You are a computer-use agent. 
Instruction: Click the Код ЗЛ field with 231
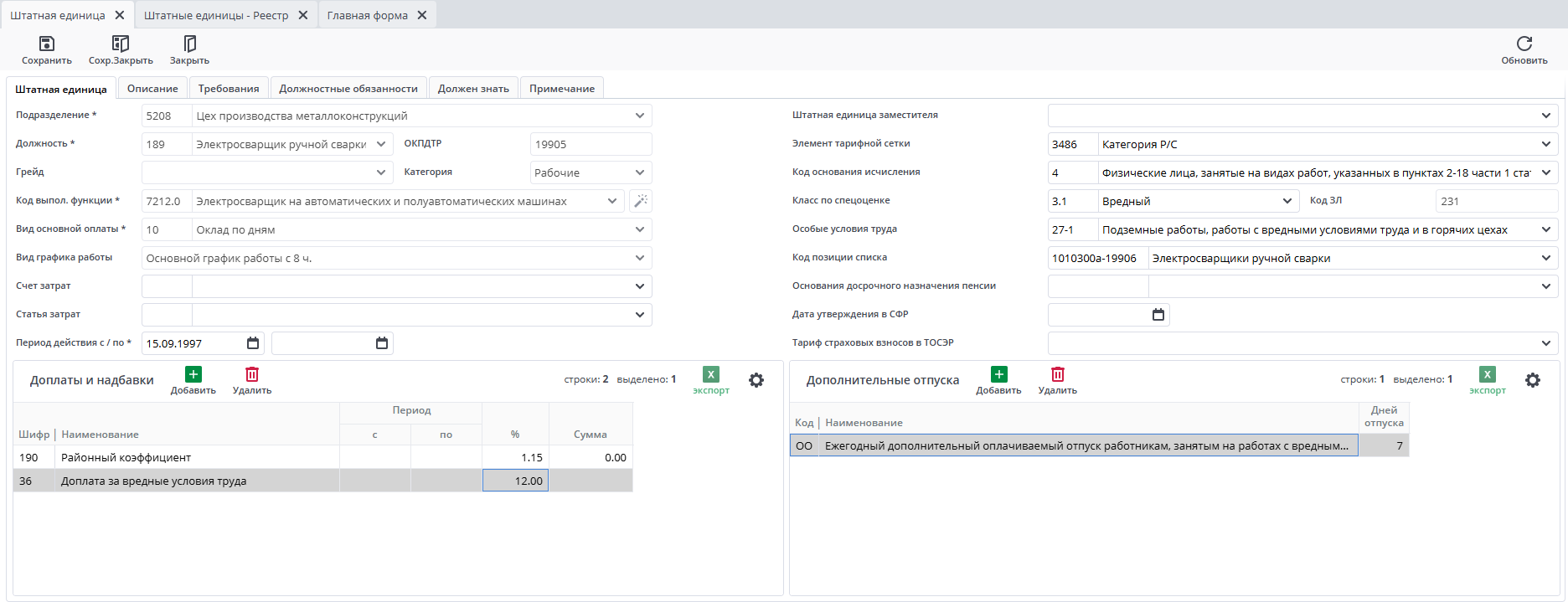pyautogui.click(x=1497, y=201)
